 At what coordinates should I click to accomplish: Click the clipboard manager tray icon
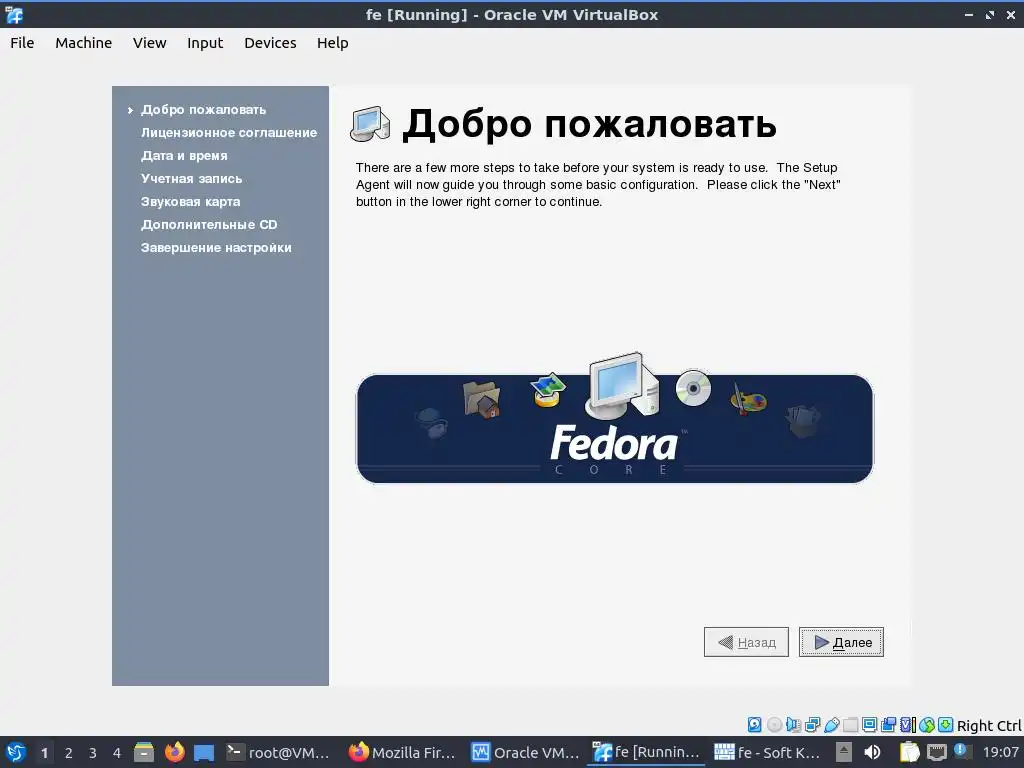point(909,752)
